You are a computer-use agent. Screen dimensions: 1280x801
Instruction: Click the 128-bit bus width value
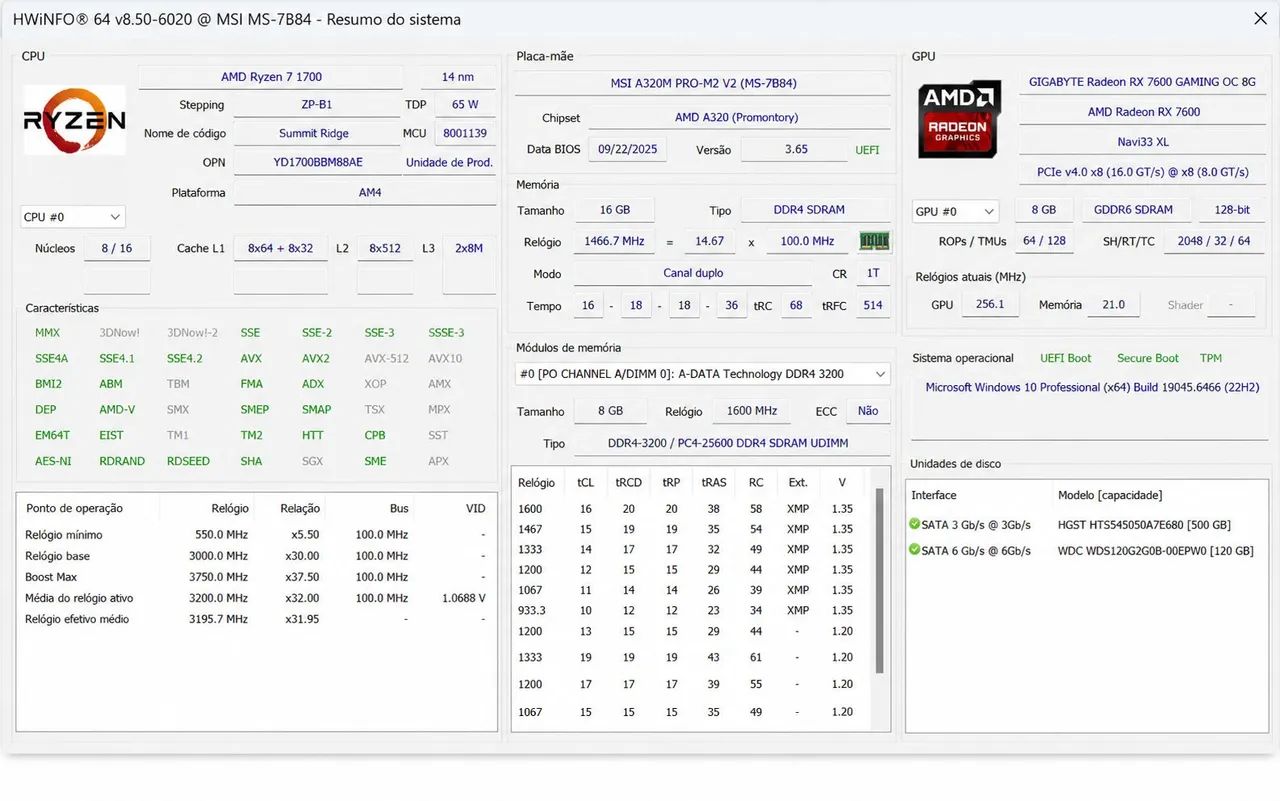point(1231,210)
